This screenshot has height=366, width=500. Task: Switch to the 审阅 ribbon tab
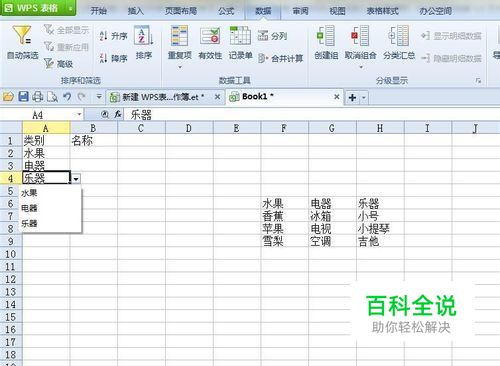[300, 11]
